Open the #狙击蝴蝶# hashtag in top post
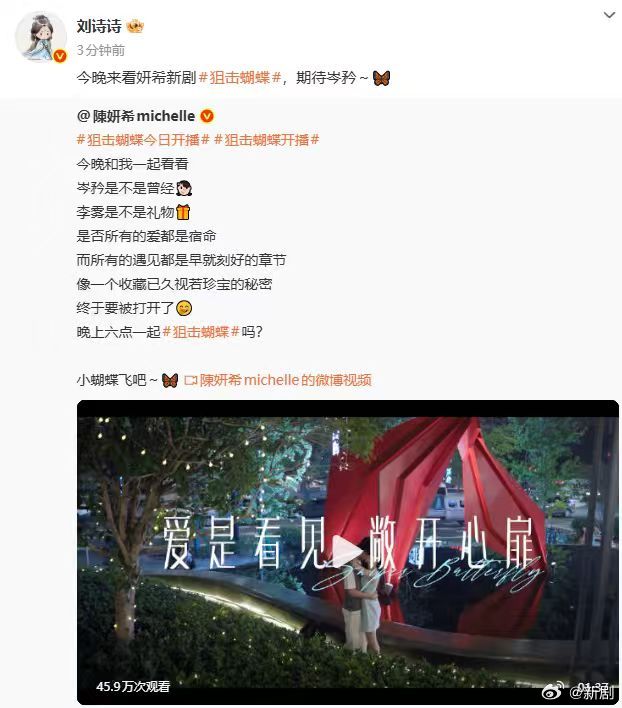This screenshot has height=708, width=622. pyautogui.click(x=240, y=78)
